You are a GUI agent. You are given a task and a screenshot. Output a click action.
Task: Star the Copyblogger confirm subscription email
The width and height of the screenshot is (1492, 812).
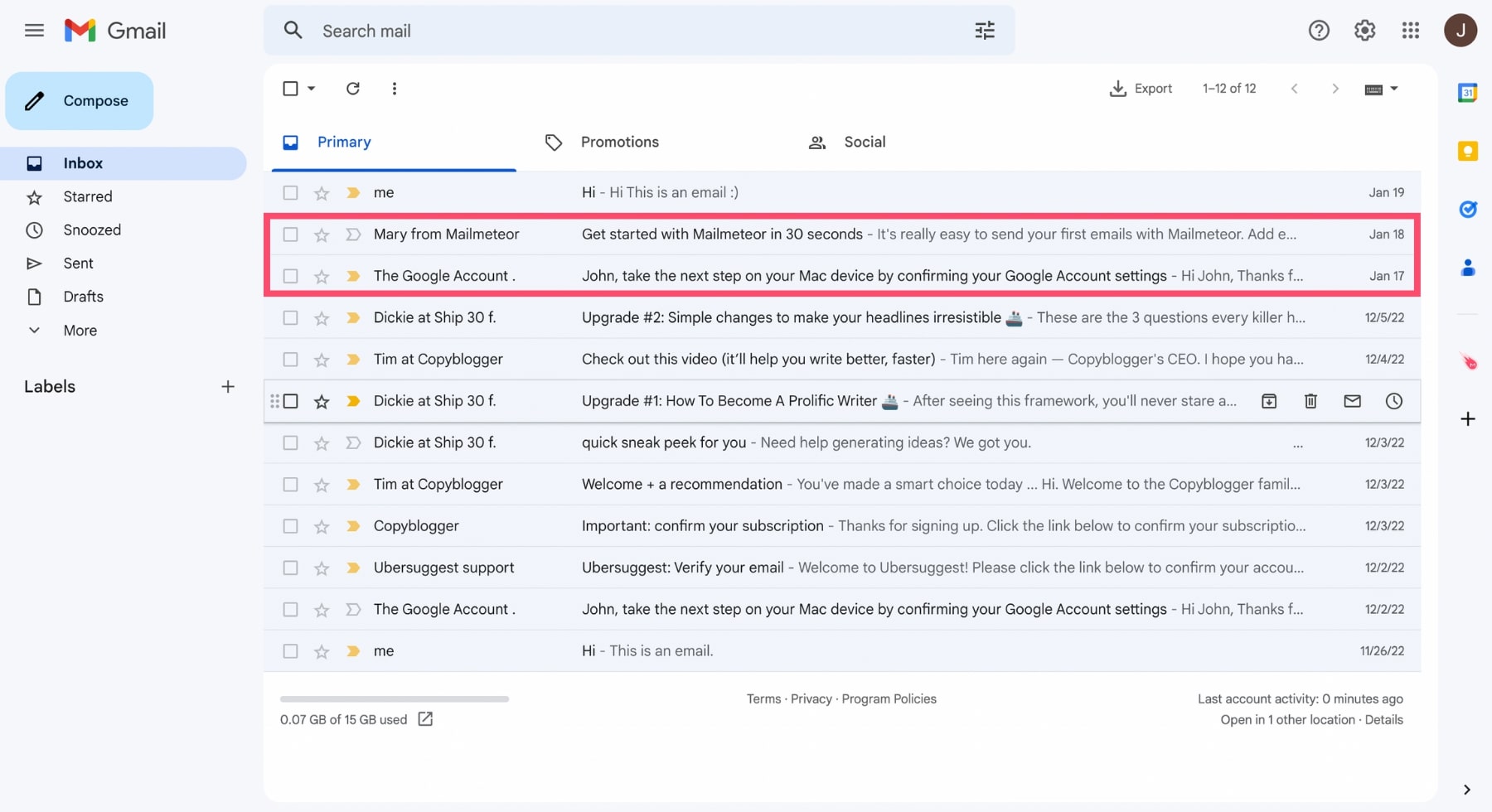[322, 526]
